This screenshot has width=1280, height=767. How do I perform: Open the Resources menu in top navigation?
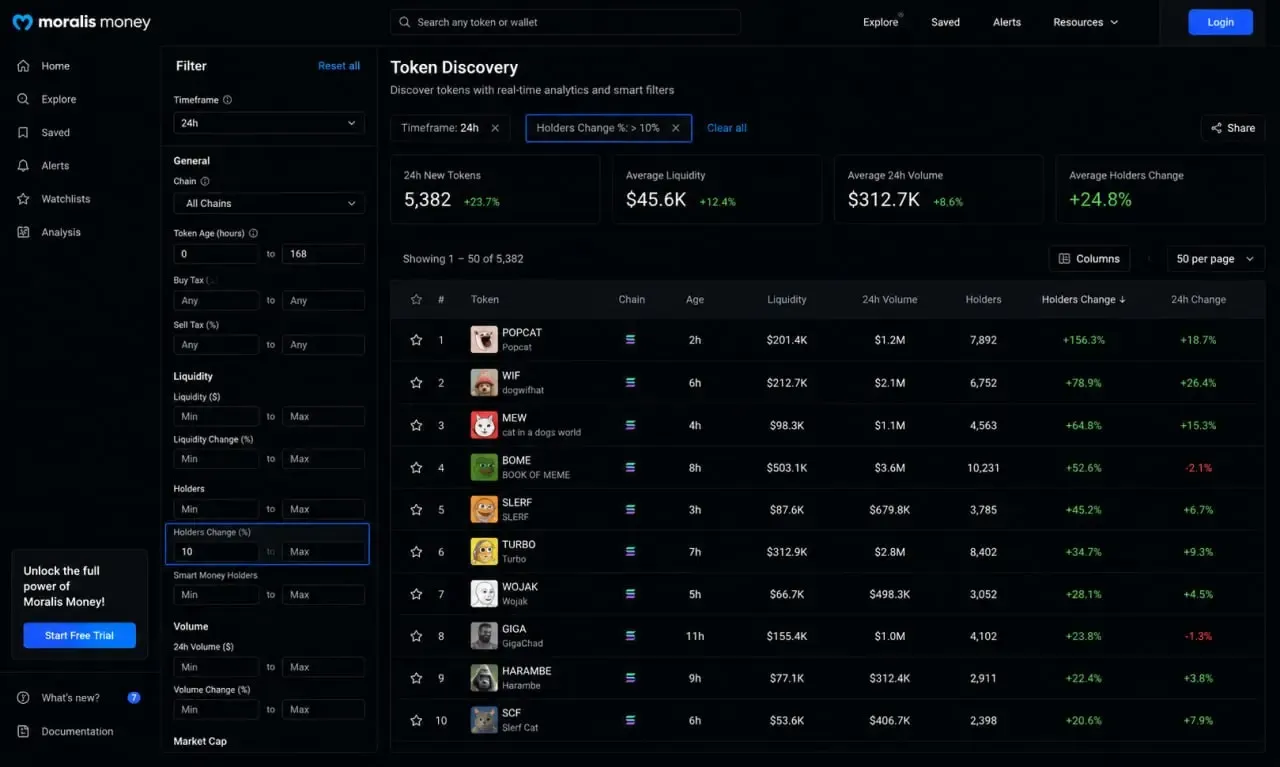(1086, 22)
